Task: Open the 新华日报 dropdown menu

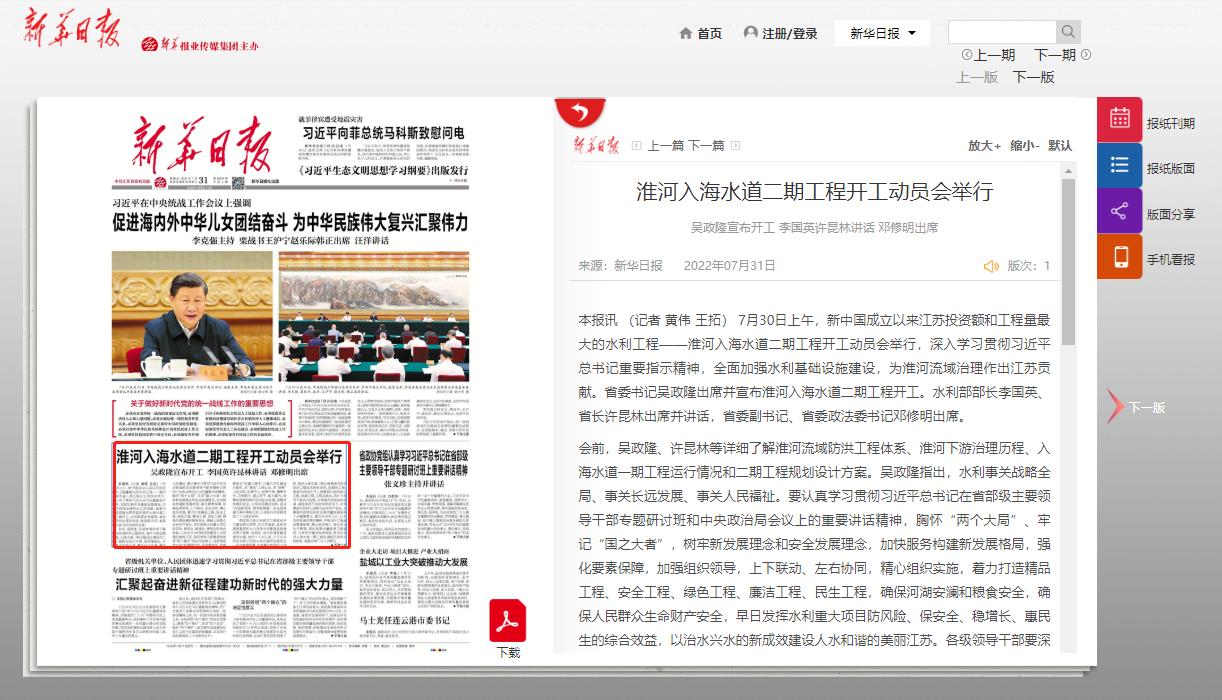Action: pos(882,33)
